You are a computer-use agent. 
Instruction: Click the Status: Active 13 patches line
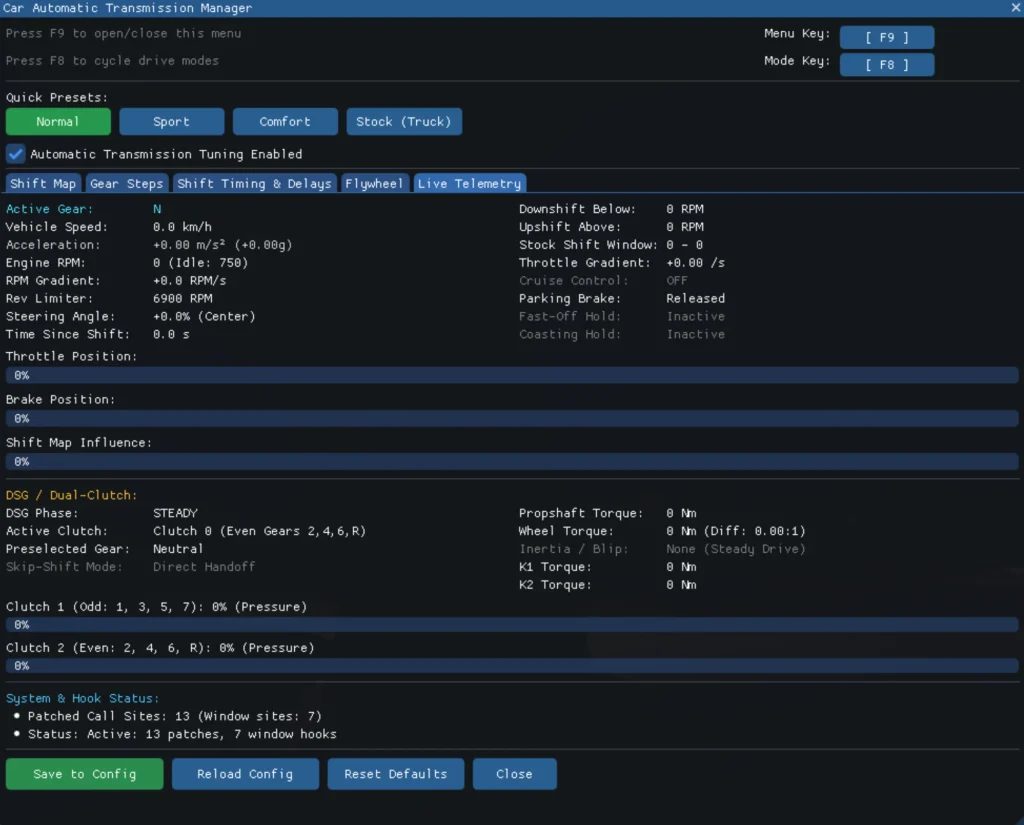tap(182, 734)
